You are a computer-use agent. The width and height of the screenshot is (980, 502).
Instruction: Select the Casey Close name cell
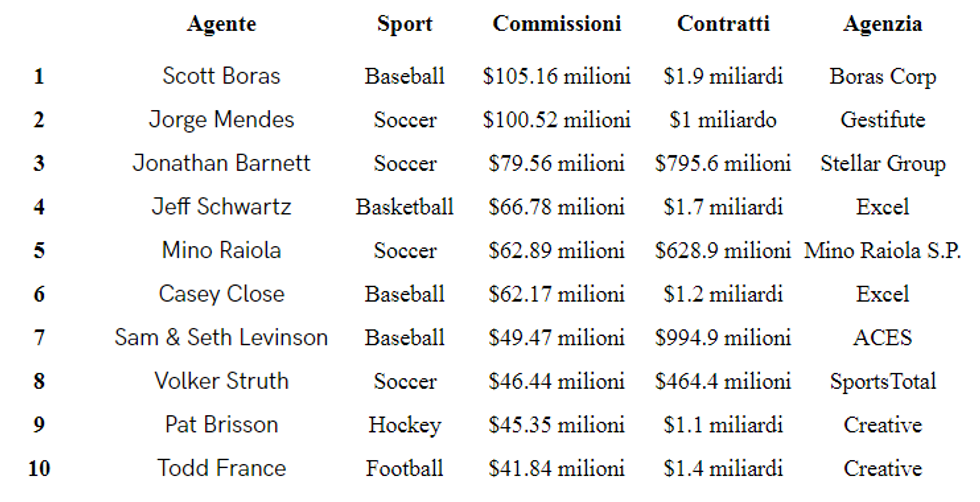point(221,294)
